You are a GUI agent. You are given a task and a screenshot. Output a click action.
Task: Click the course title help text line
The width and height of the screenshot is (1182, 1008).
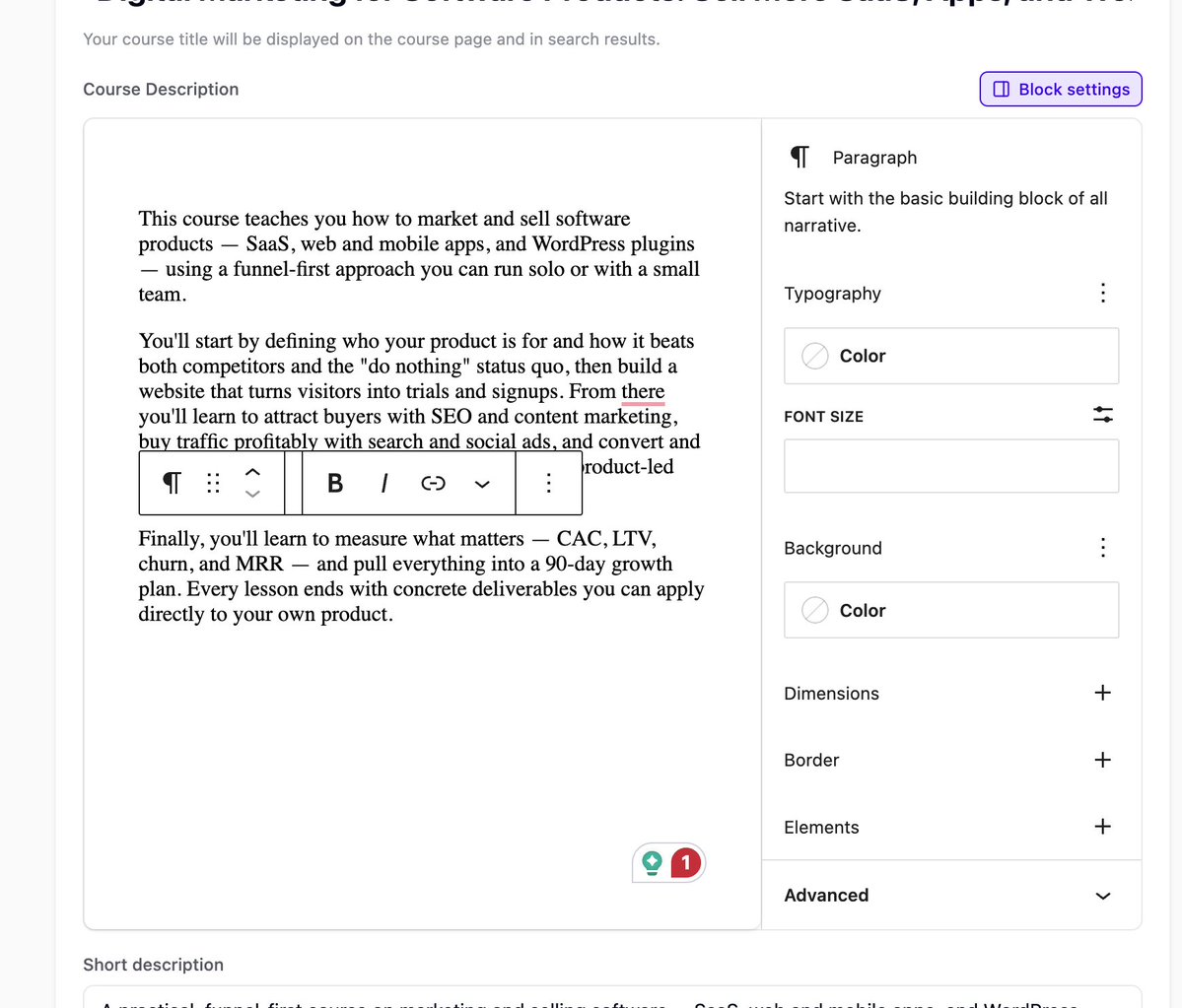pos(372,39)
